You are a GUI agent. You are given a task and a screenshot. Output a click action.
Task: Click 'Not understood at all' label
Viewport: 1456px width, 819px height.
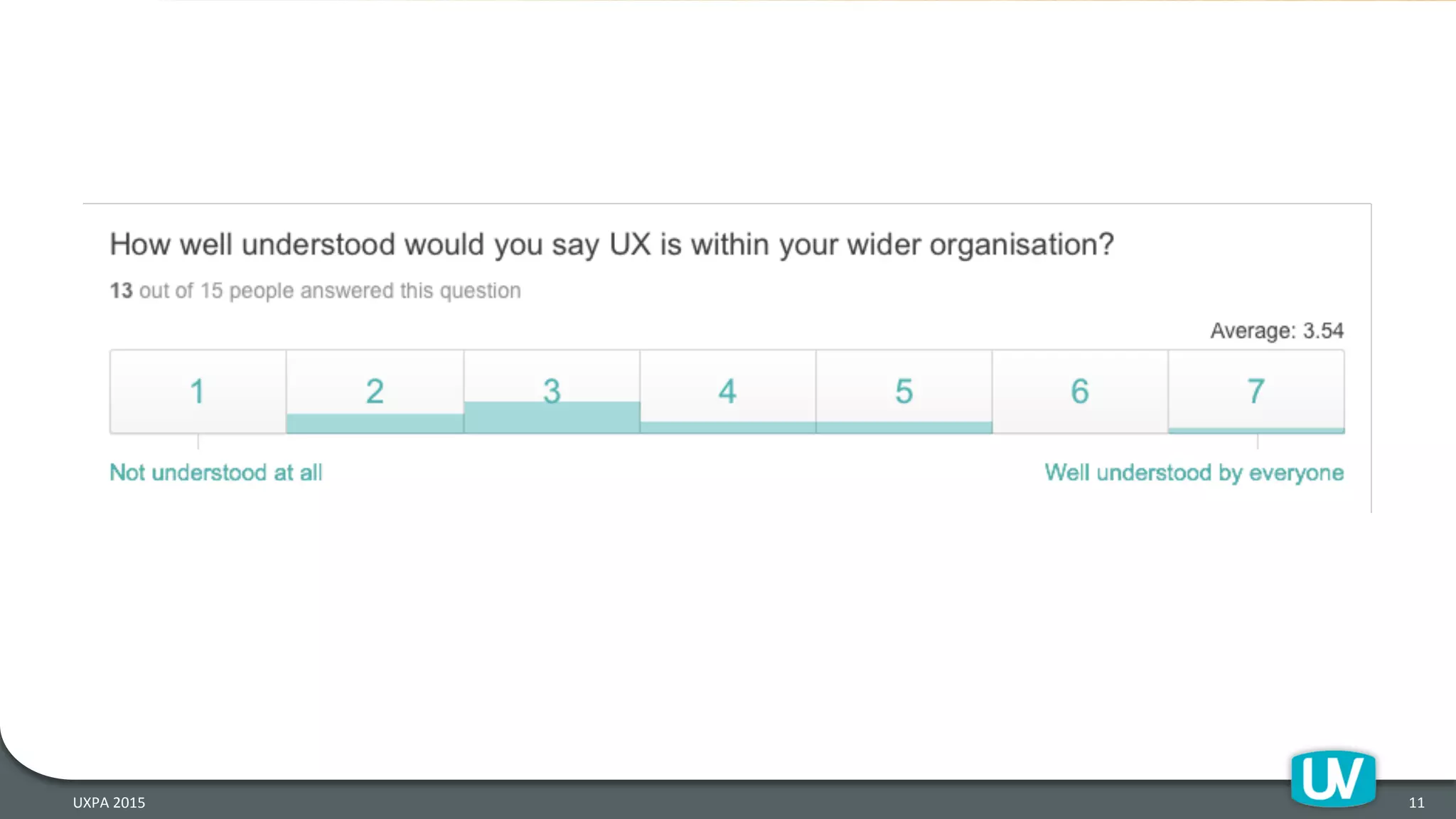(x=216, y=473)
